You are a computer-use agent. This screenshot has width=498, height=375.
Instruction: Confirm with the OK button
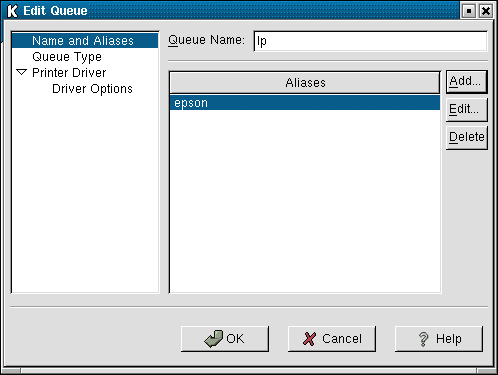click(225, 339)
